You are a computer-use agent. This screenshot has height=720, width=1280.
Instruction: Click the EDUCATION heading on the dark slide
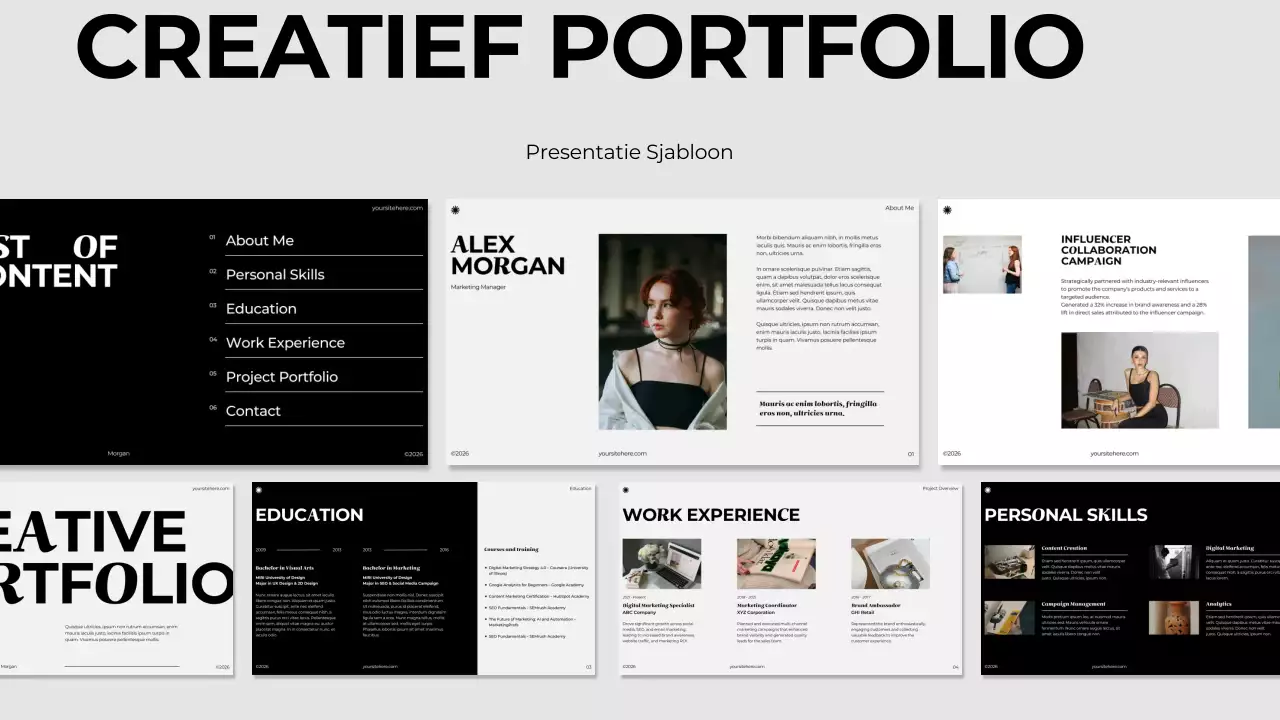point(308,514)
